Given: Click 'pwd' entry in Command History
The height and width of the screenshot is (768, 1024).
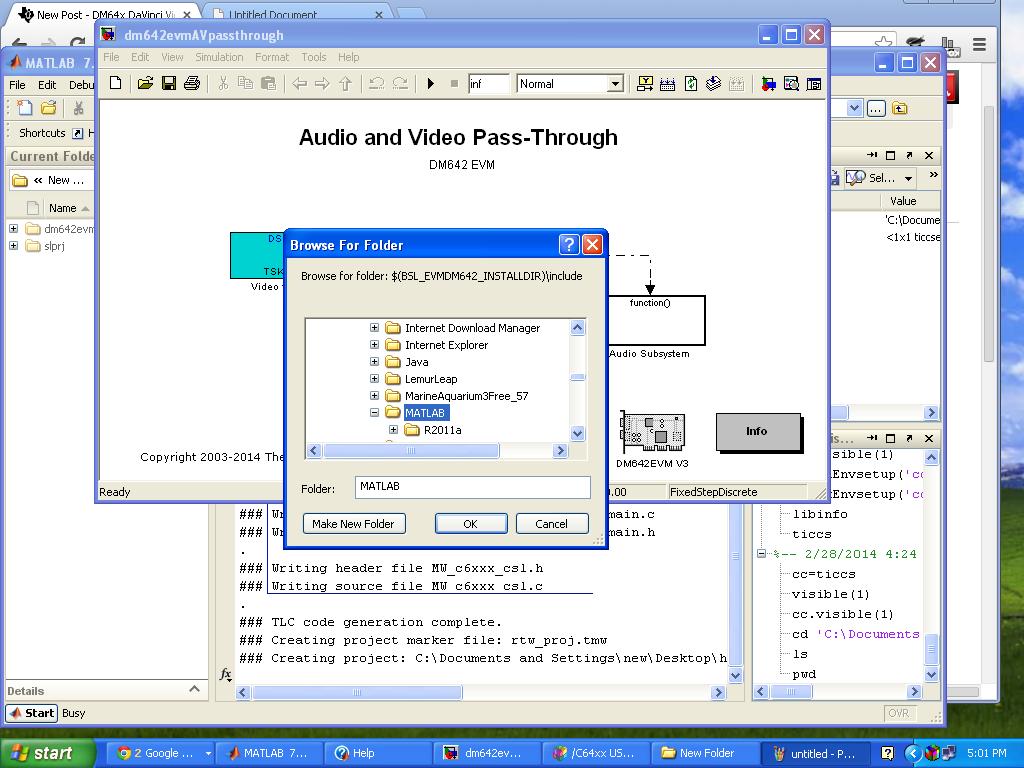Looking at the screenshot, I should (x=804, y=674).
